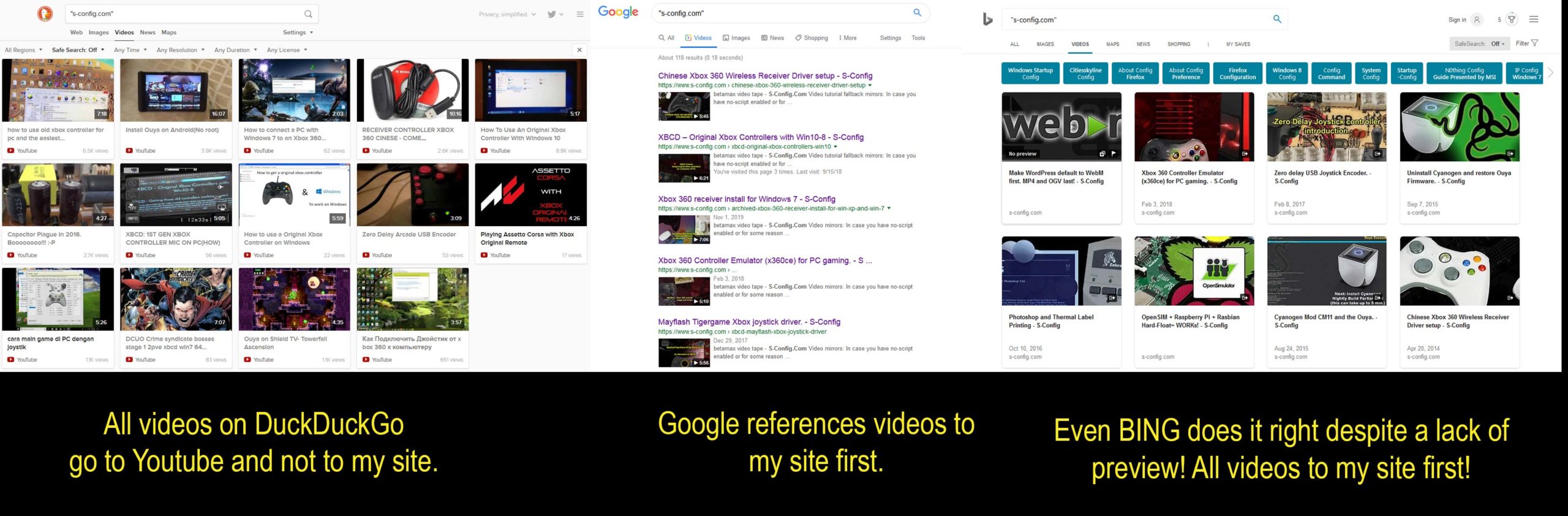1568x516 pixels.
Task: Open the Bing rewards medal icon
Action: (1512, 19)
